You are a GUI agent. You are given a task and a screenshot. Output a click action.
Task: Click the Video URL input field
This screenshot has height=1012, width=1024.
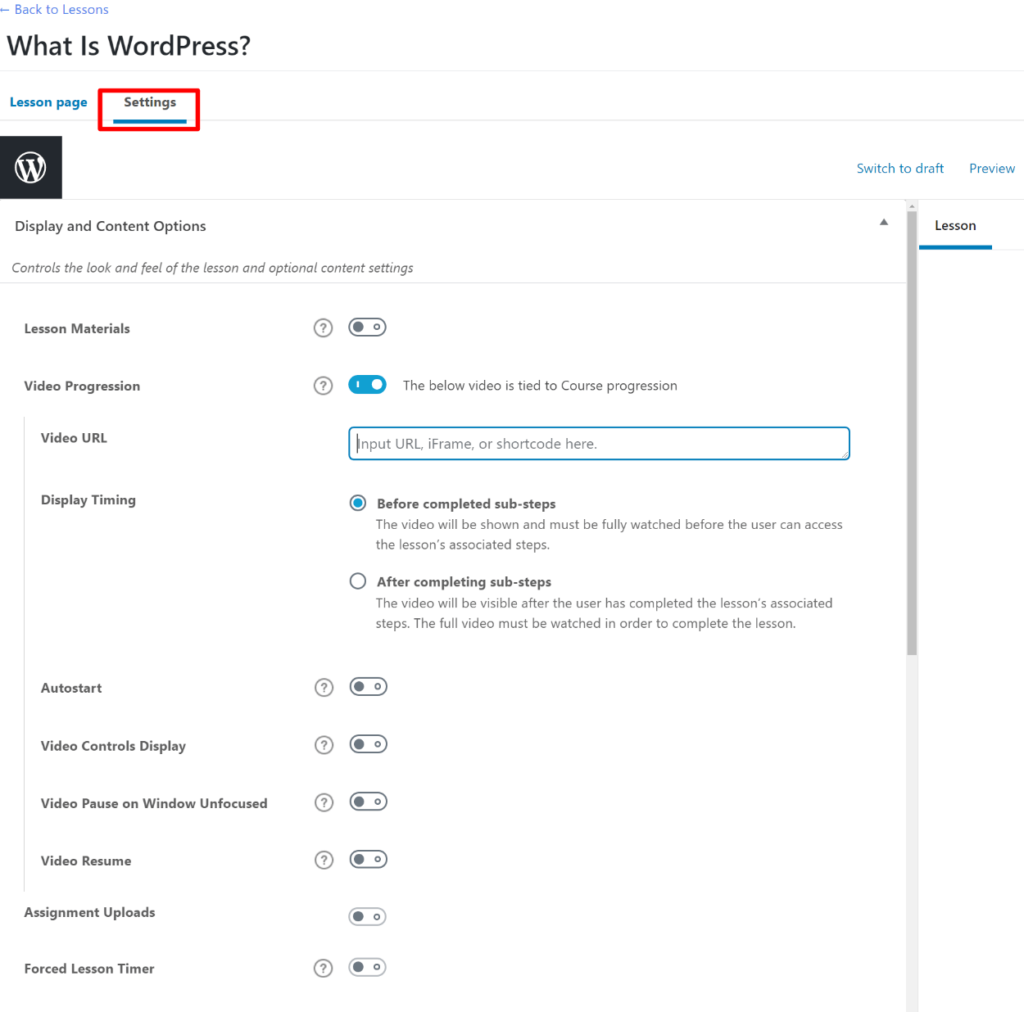[x=598, y=444]
